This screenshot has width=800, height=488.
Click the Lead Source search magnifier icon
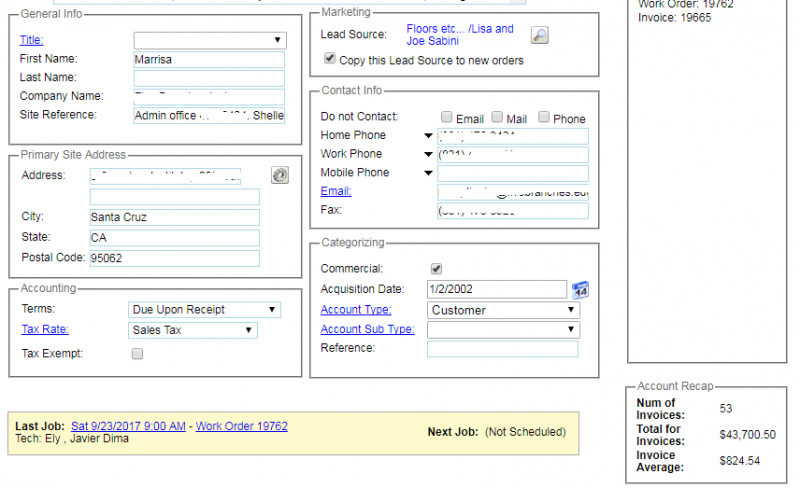(539, 36)
